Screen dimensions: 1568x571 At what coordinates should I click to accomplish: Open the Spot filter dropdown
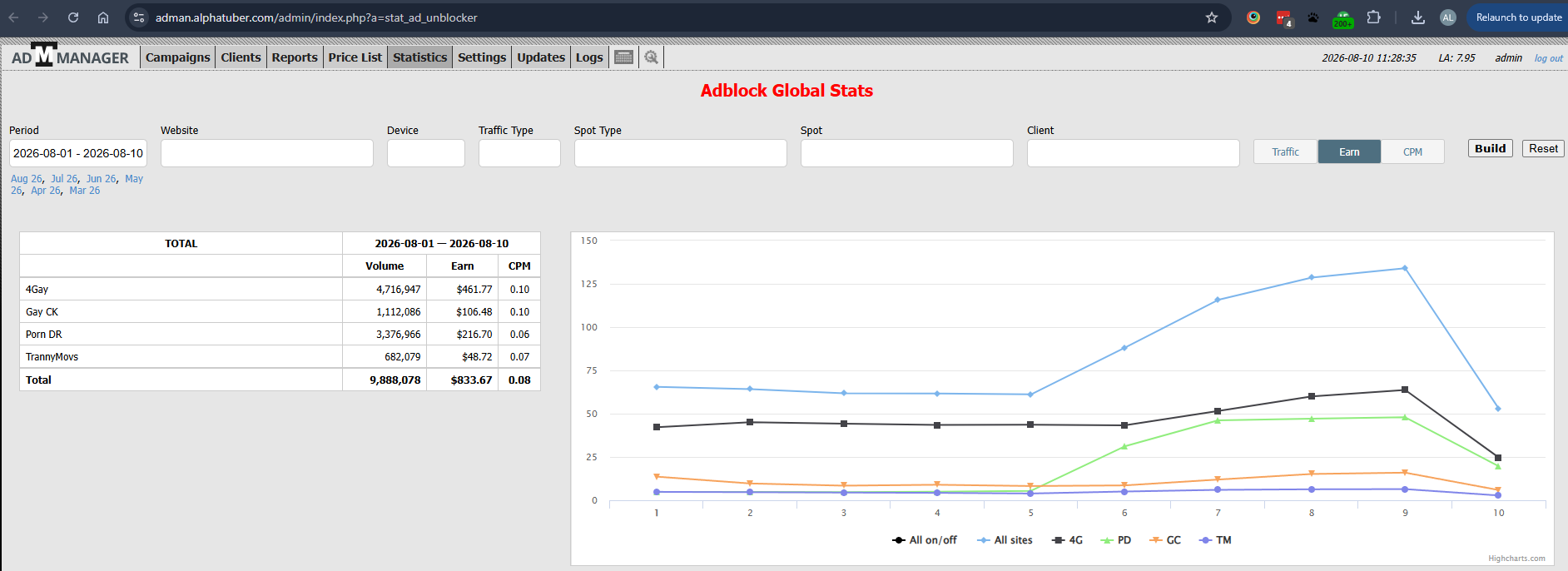pyautogui.click(x=907, y=153)
